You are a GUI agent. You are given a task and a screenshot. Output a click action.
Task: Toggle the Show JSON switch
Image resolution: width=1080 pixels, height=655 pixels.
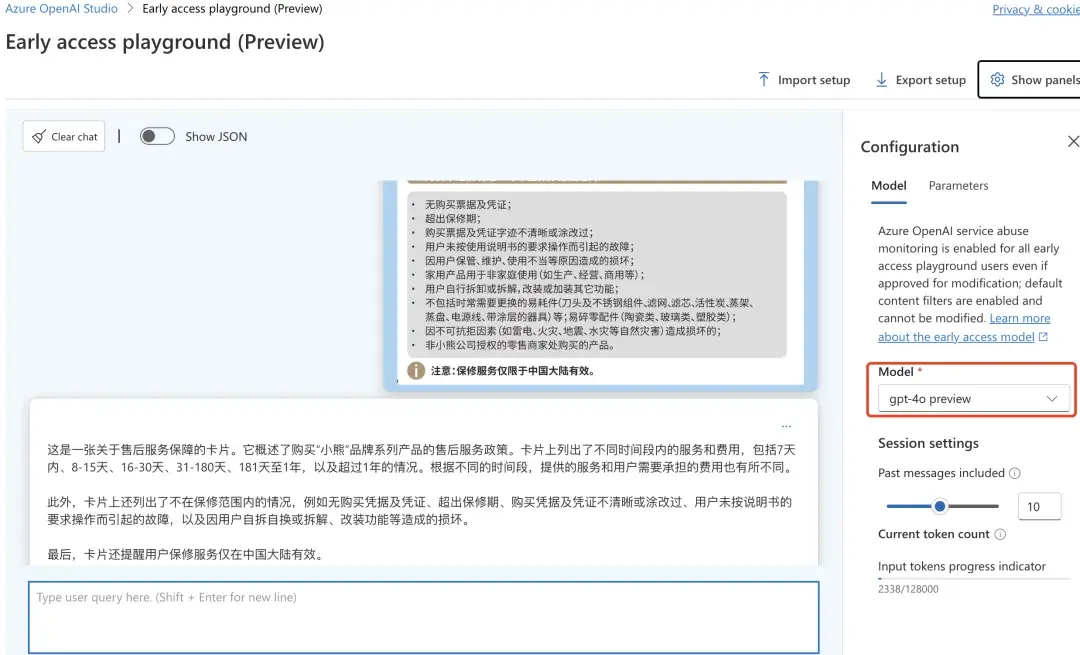(157, 135)
